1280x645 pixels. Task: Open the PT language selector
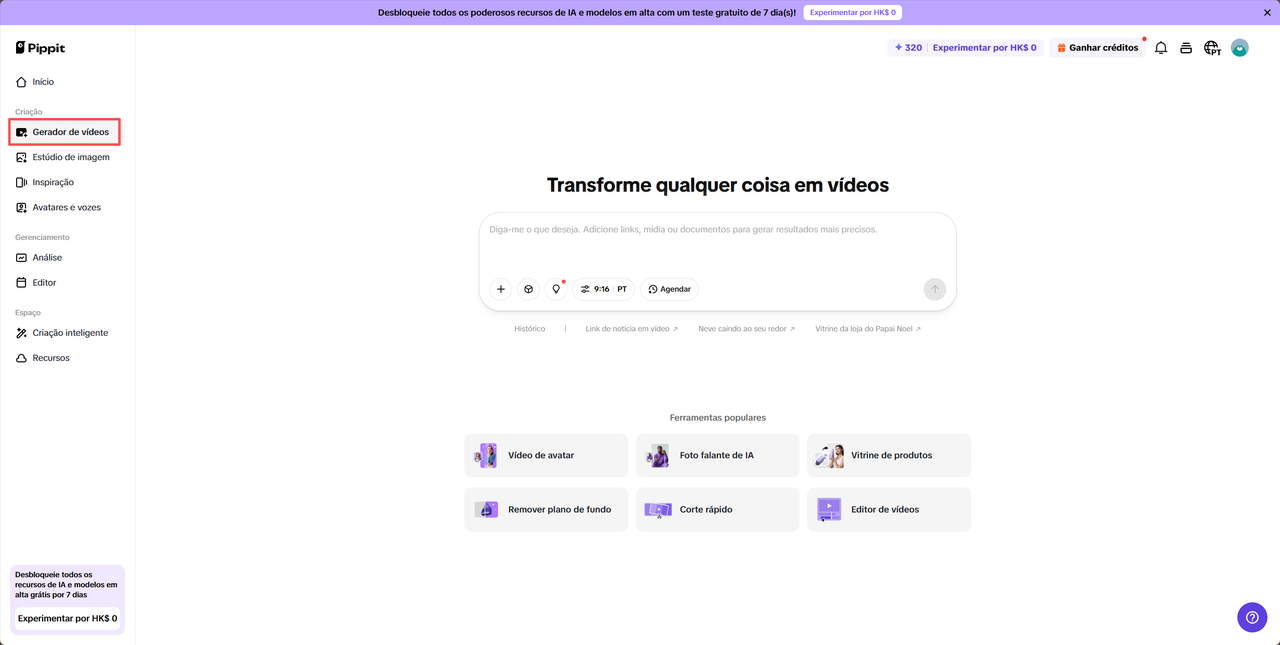621,288
